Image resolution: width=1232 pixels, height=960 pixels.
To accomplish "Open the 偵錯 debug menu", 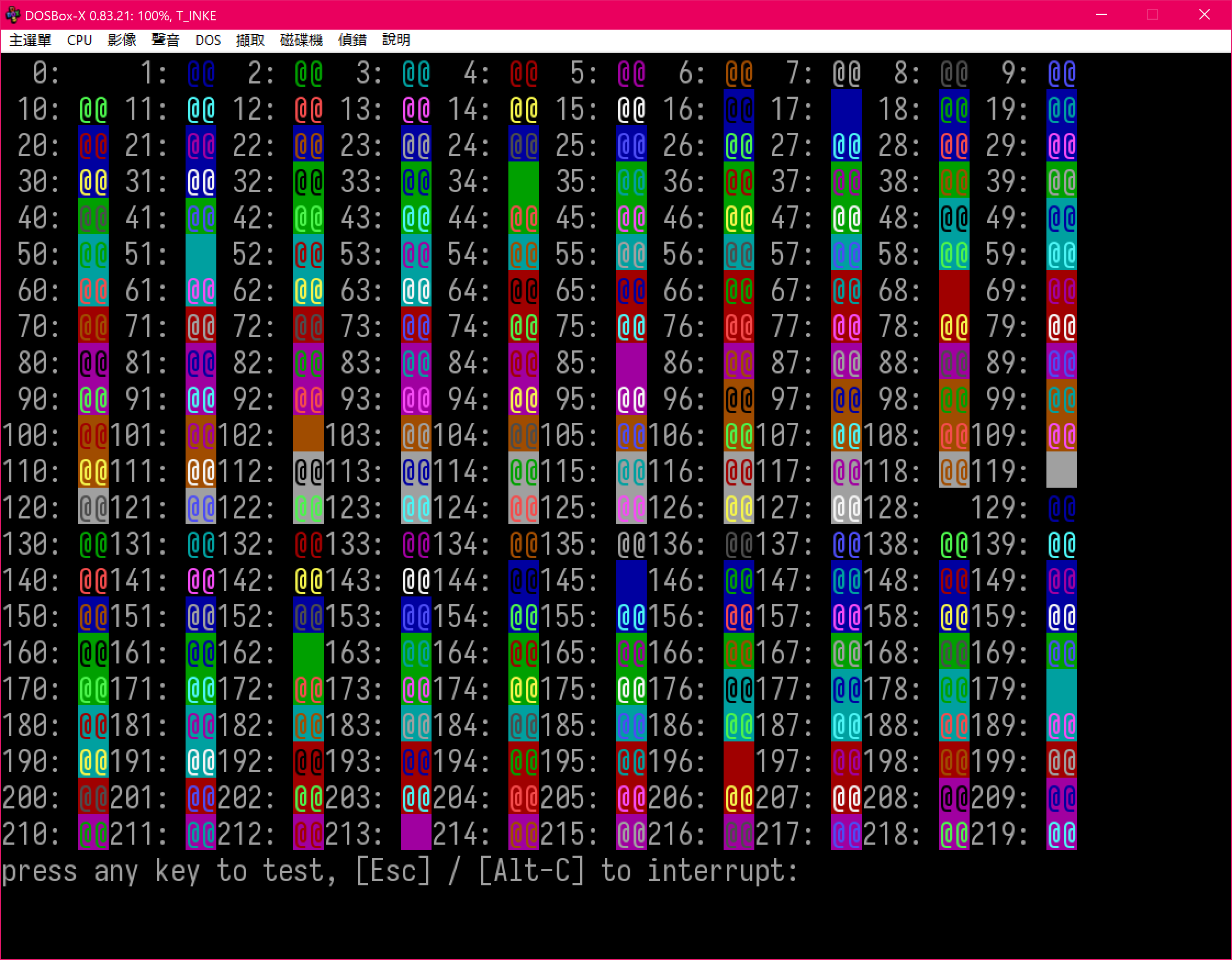I will (x=352, y=40).
